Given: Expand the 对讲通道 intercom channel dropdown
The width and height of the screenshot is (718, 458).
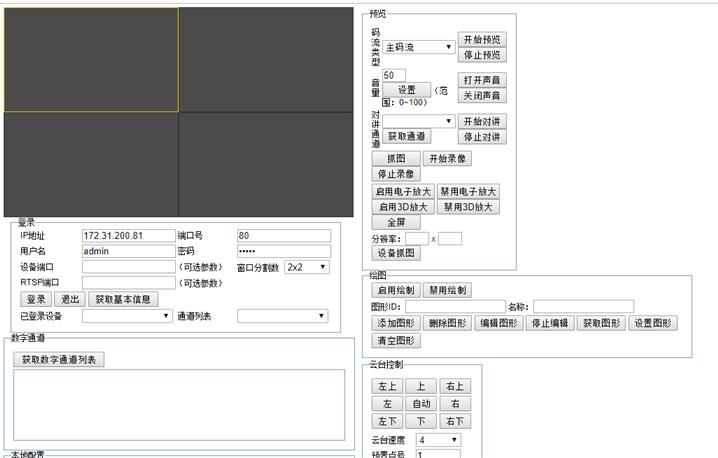Looking at the screenshot, I should coord(419,121).
